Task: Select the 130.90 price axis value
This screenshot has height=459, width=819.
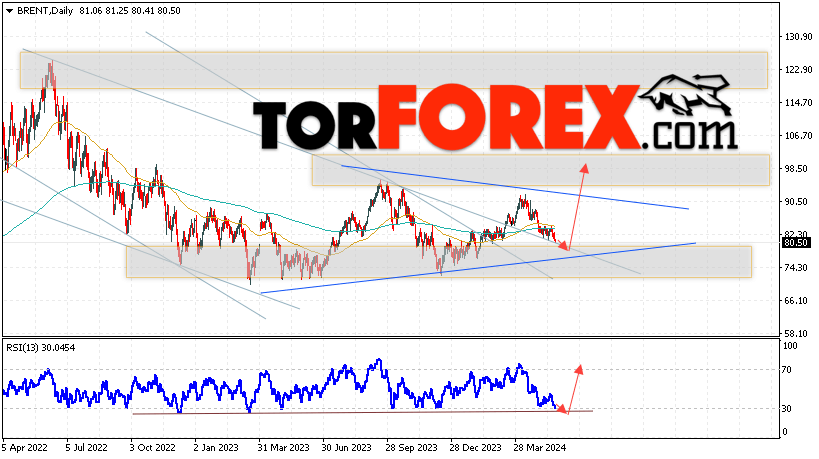Action: coord(798,37)
